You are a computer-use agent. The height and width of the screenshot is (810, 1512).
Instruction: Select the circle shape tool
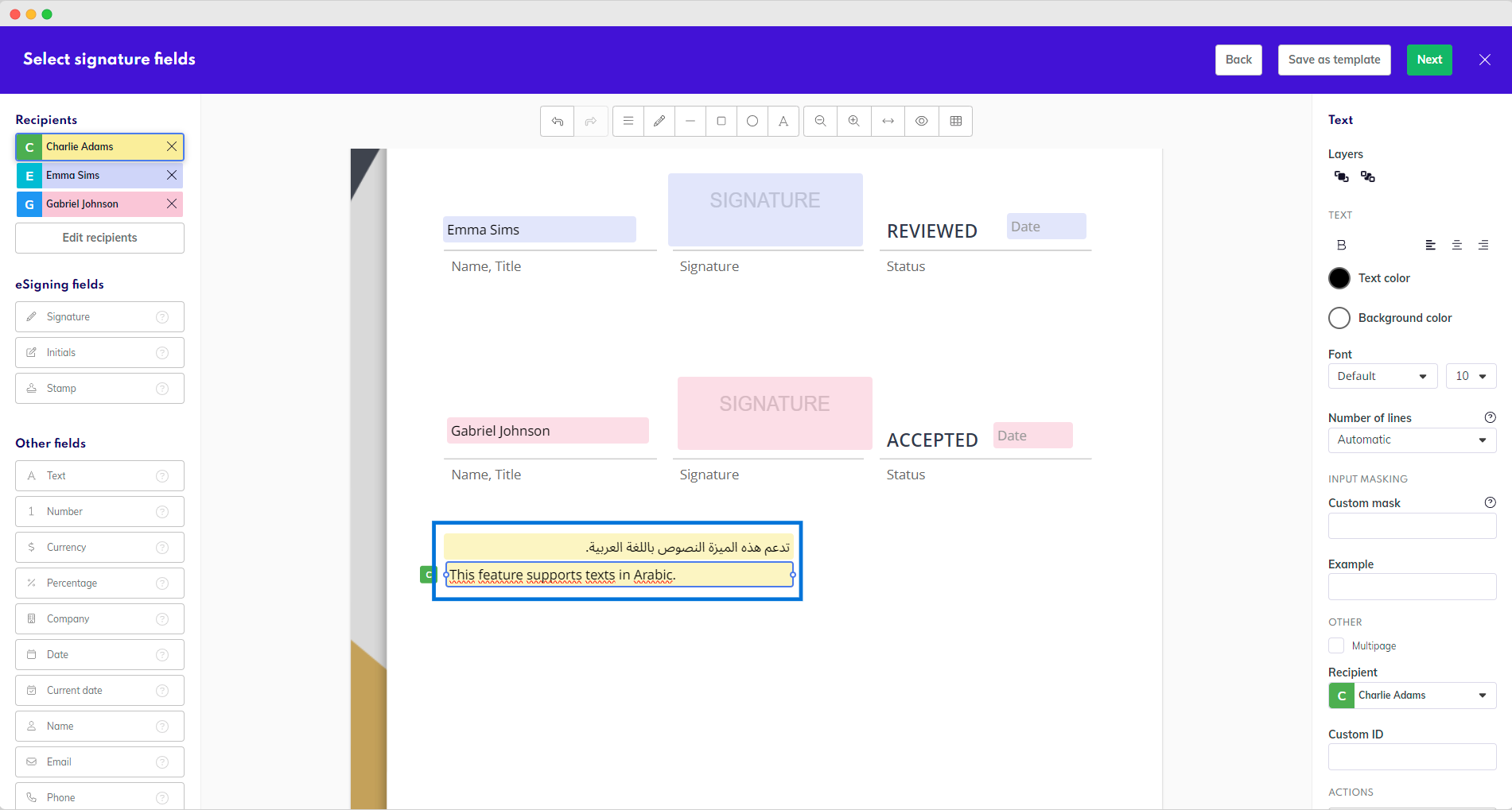(752, 121)
